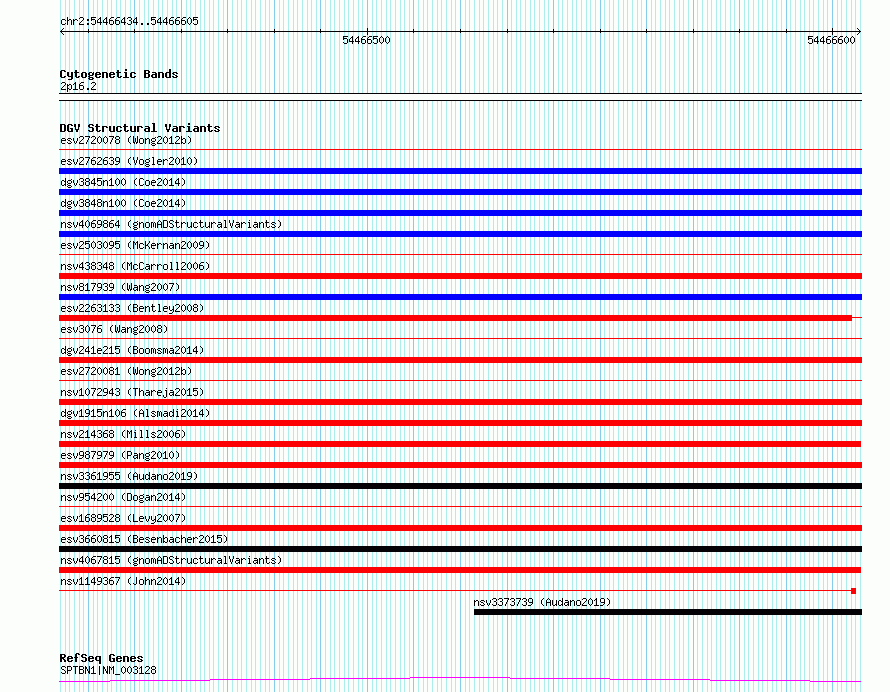The width and height of the screenshot is (890, 692).
Task: Click the esv3076 (Wang2008) label
Action: click(114, 329)
